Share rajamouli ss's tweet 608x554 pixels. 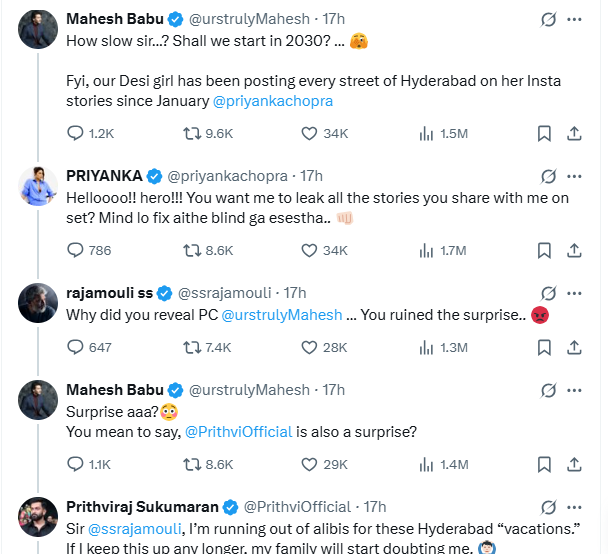[575, 347]
